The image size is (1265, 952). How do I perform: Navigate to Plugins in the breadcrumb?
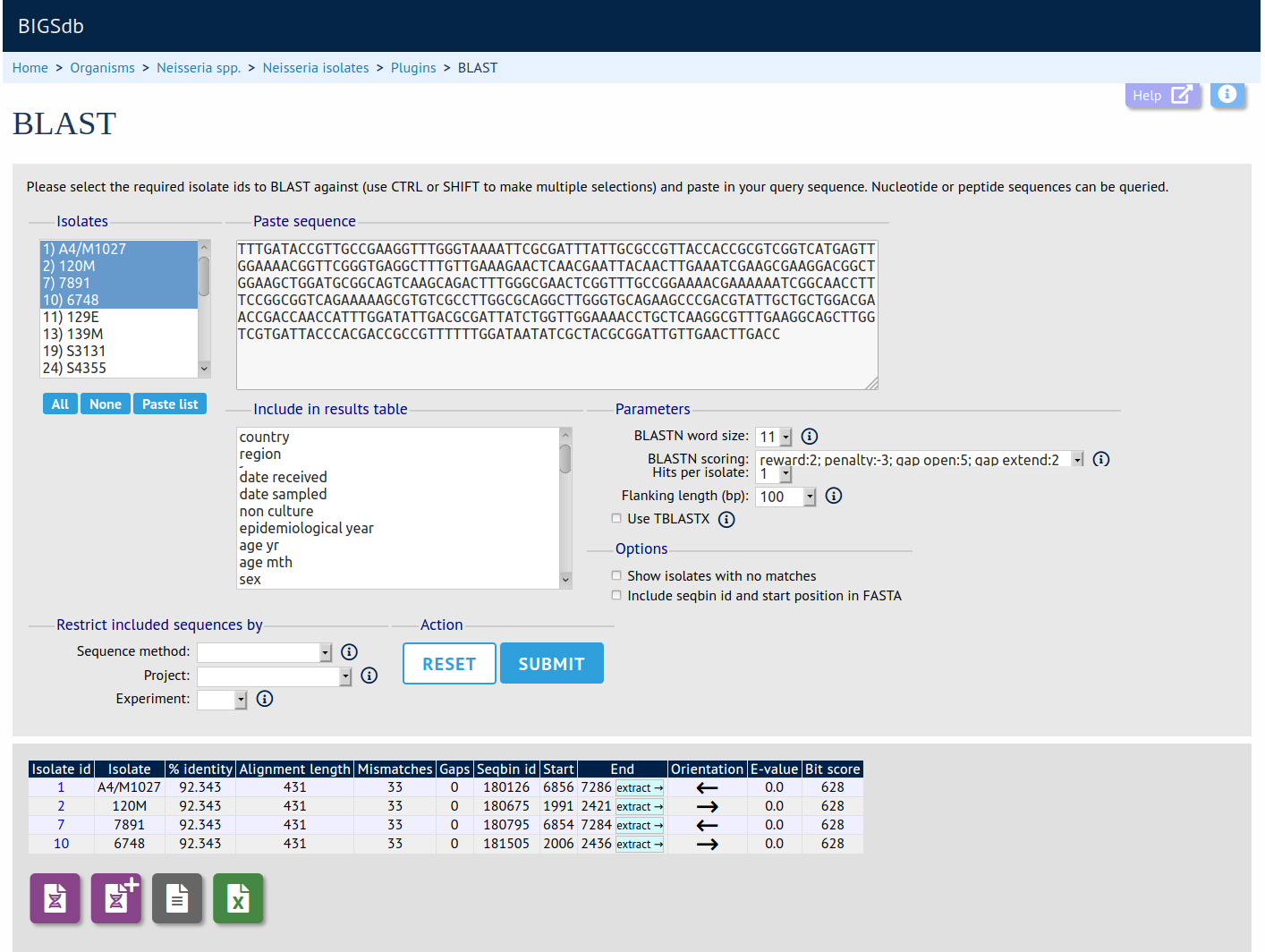pos(413,68)
